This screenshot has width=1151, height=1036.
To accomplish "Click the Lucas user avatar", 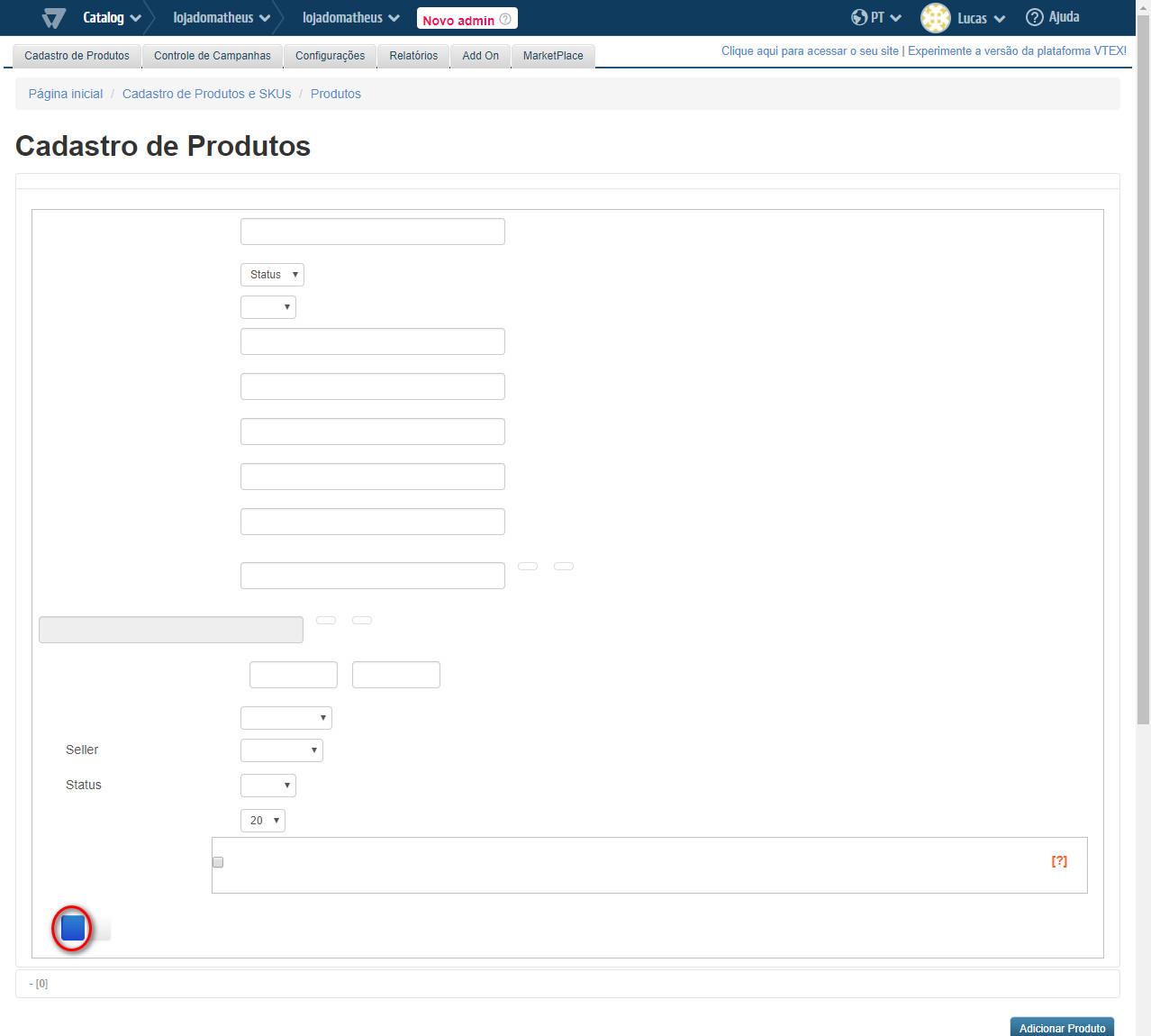I will click(x=936, y=18).
